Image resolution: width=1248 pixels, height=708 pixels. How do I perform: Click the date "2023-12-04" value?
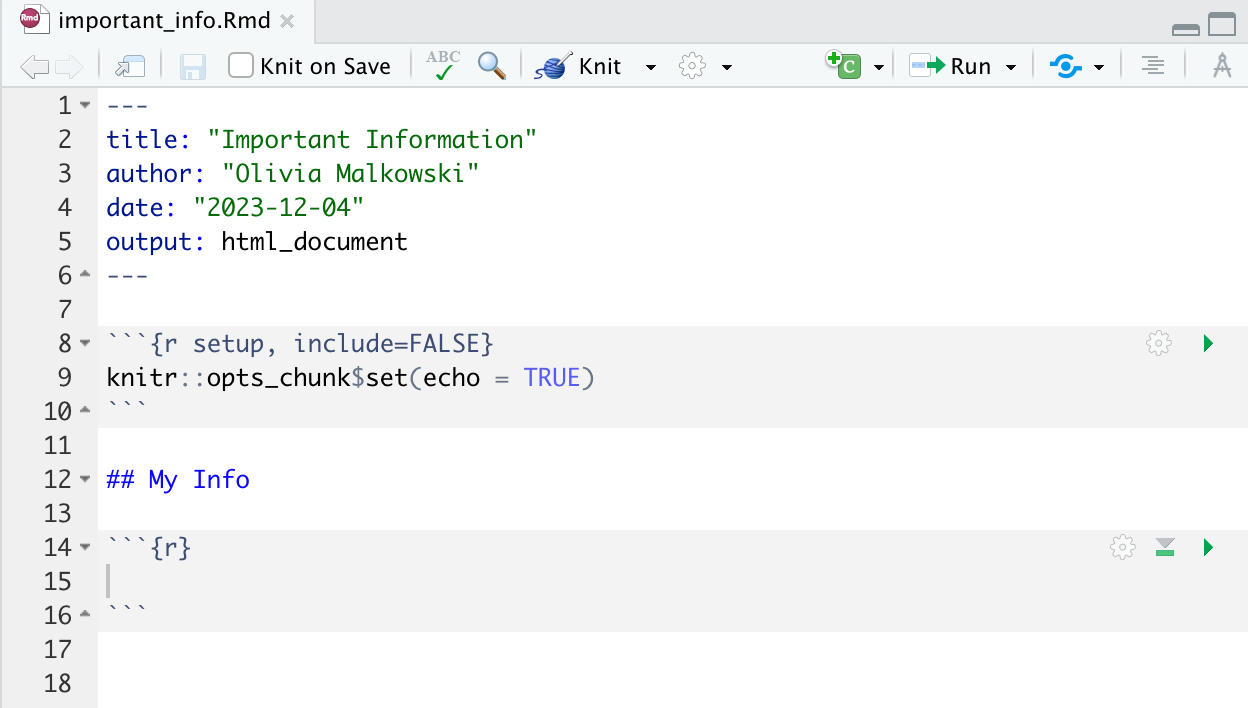pos(279,207)
